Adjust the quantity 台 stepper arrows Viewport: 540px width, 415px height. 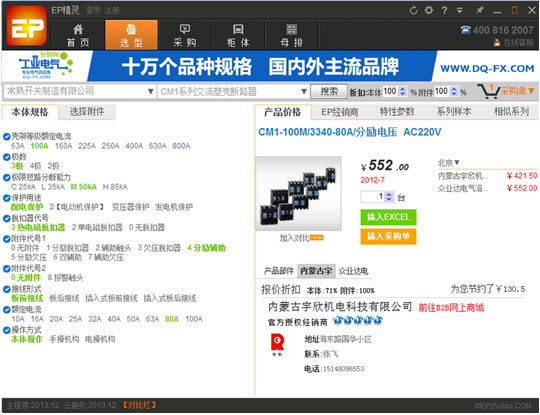pyautogui.click(x=389, y=197)
